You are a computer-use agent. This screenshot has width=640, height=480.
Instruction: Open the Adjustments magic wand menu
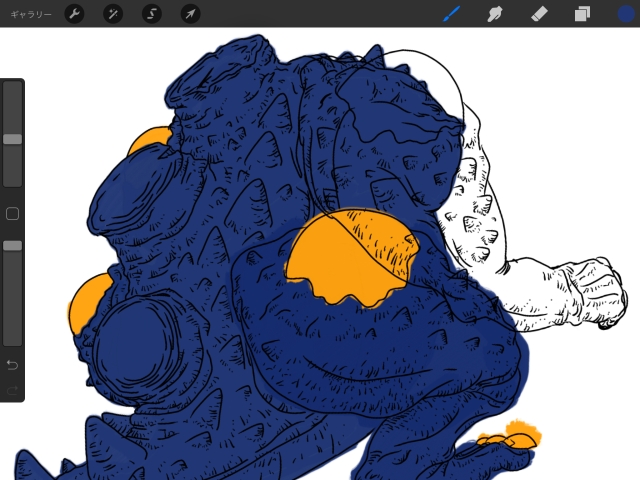(113, 14)
